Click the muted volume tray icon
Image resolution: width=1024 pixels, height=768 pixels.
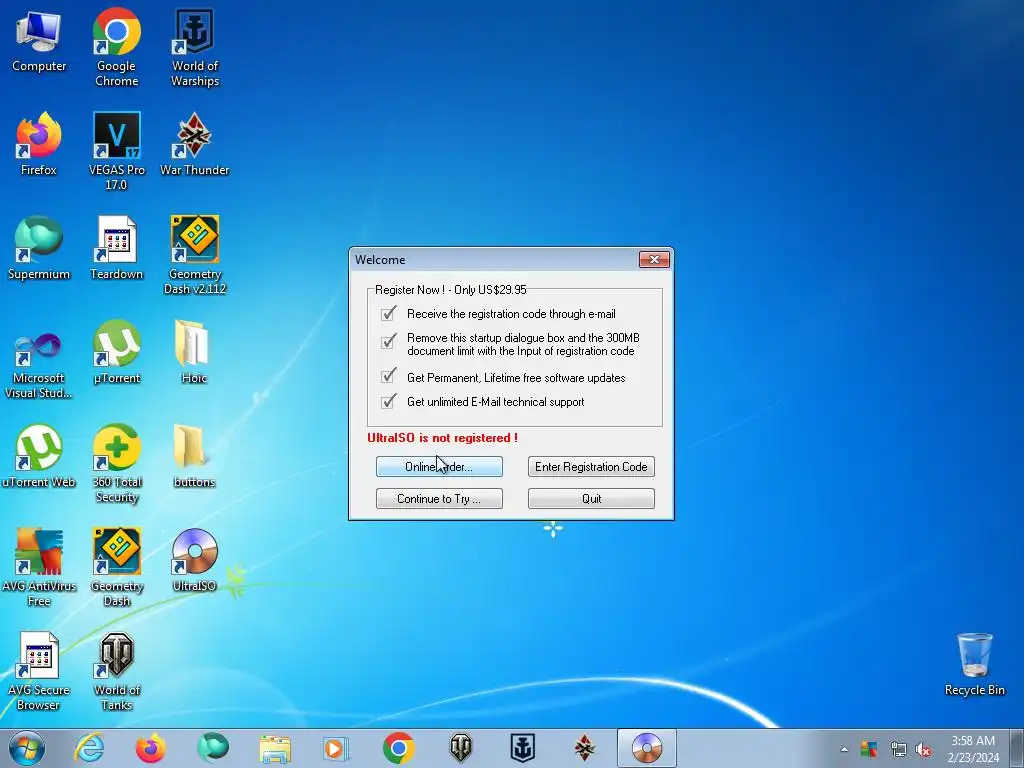923,749
